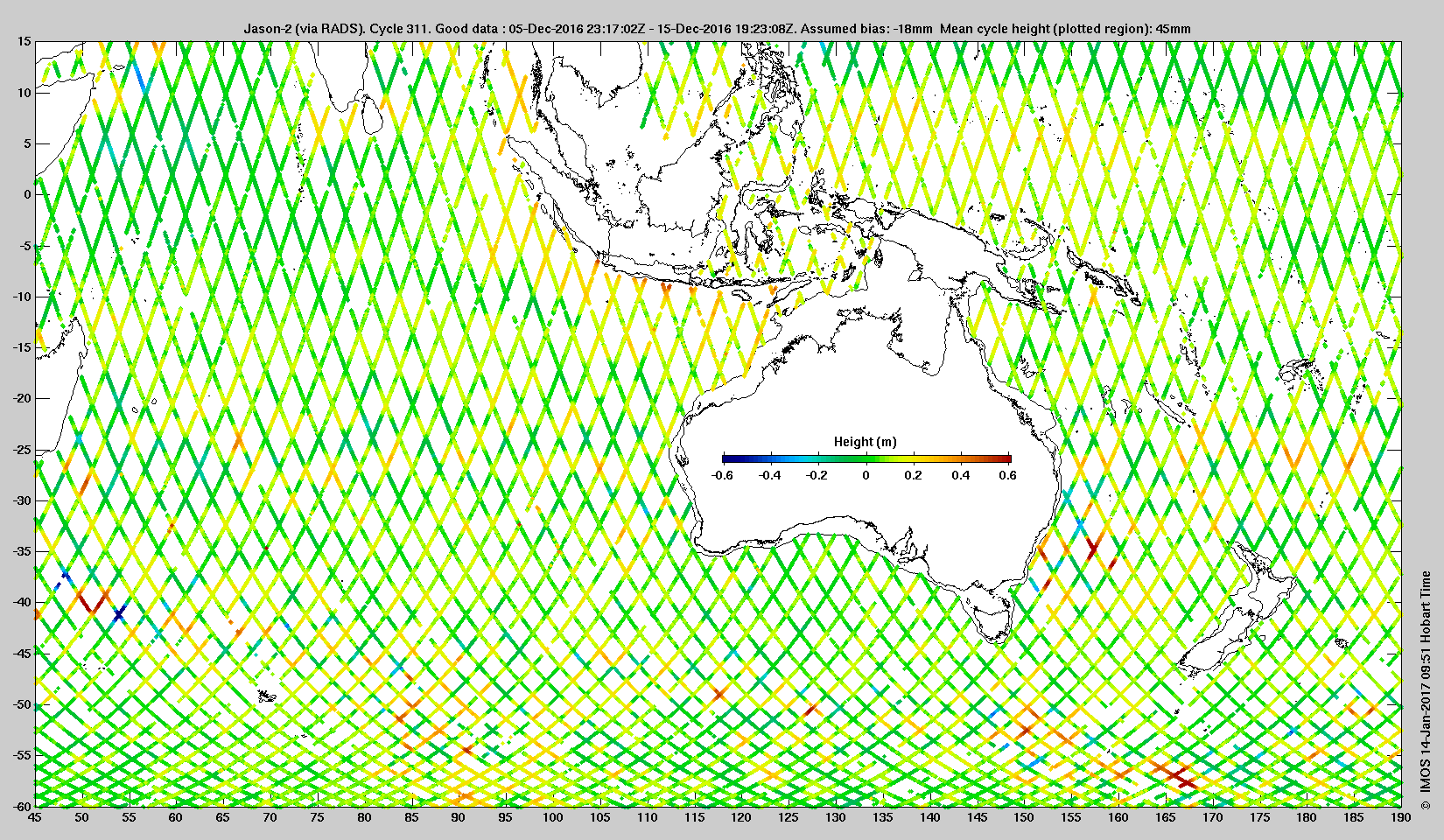Click the latitude axis label -45

(x=22, y=654)
